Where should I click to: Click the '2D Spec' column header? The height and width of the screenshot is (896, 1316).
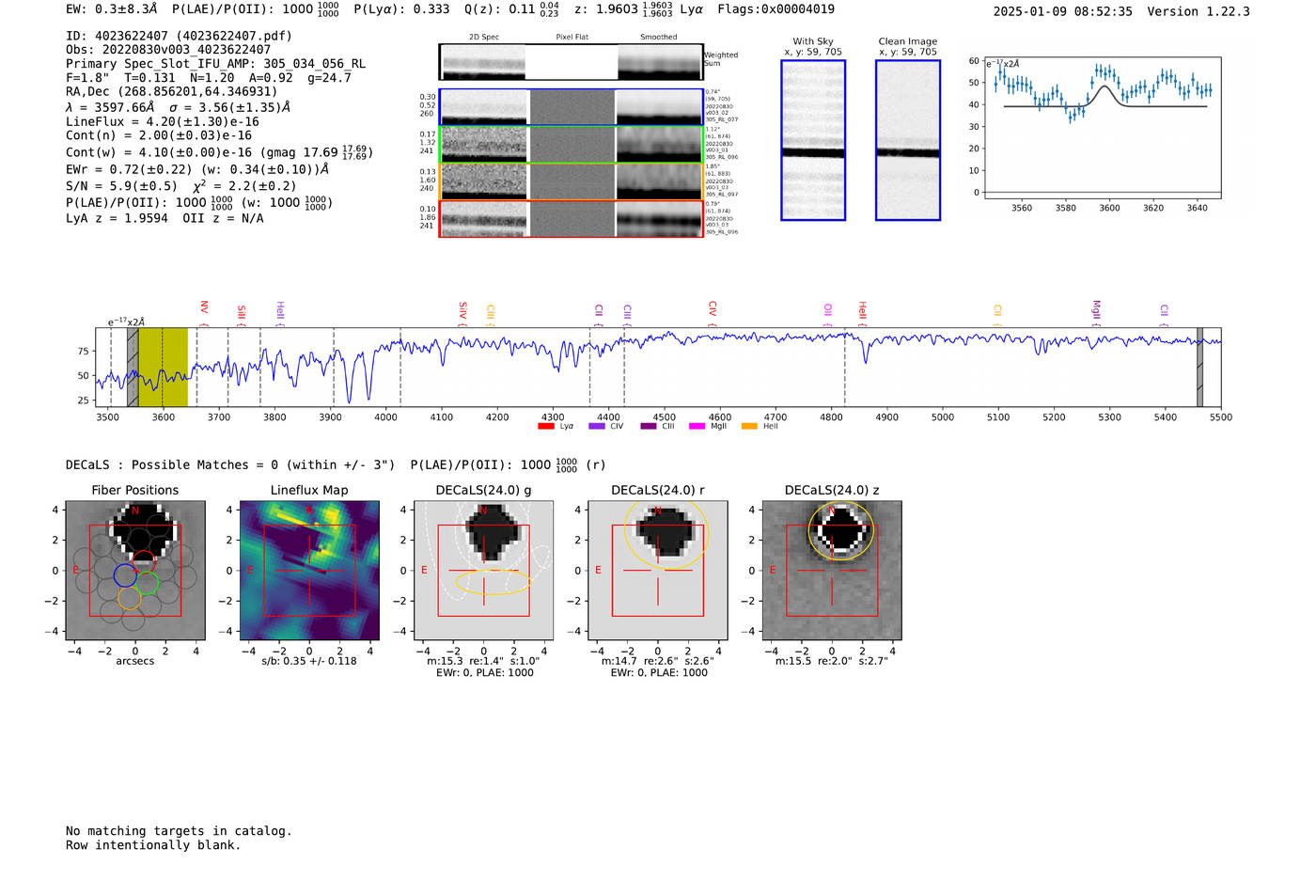click(484, 37)
